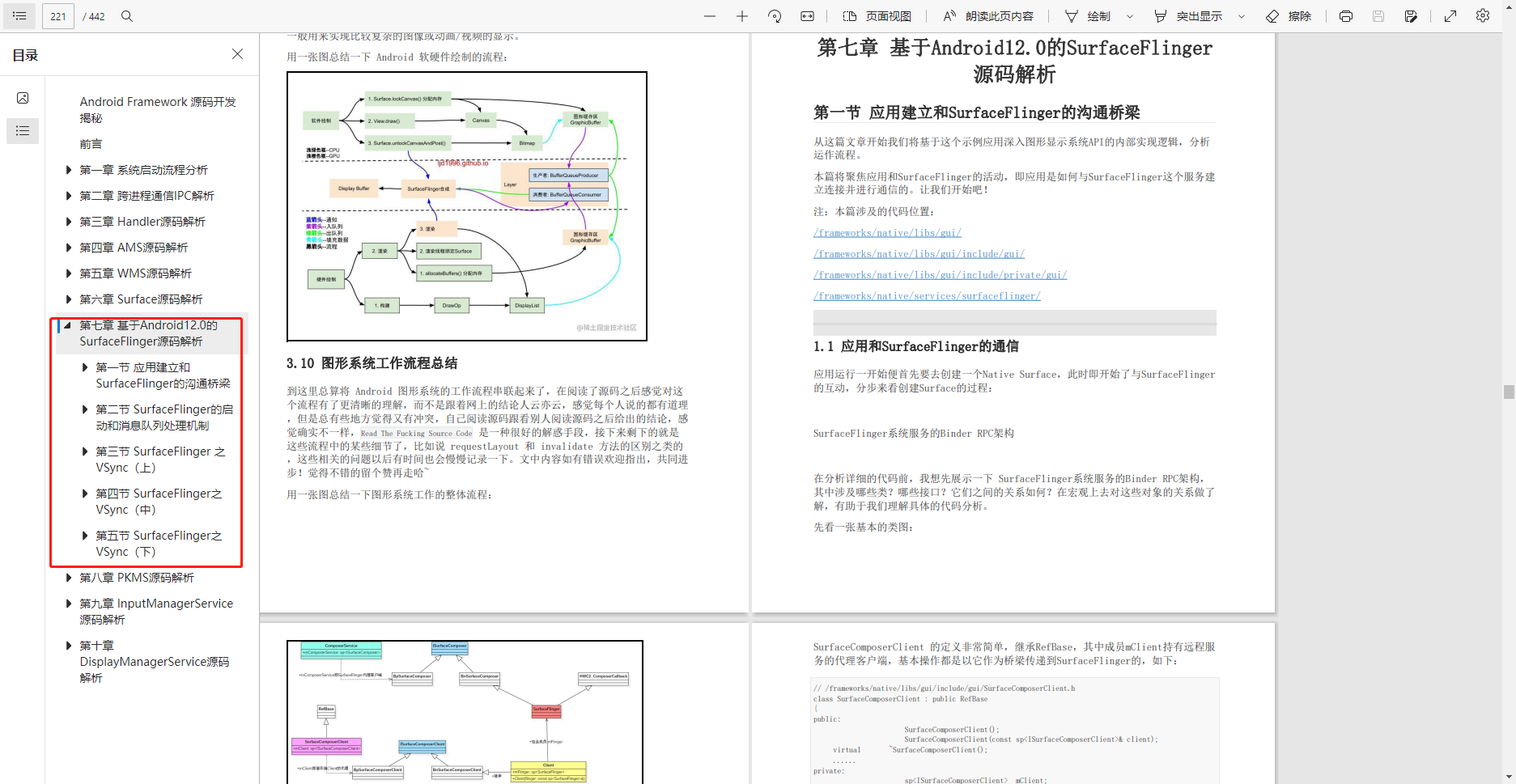Close the 目录 contents panel
The height and width of the screenshot is (784, 1516).
[236, 53]
